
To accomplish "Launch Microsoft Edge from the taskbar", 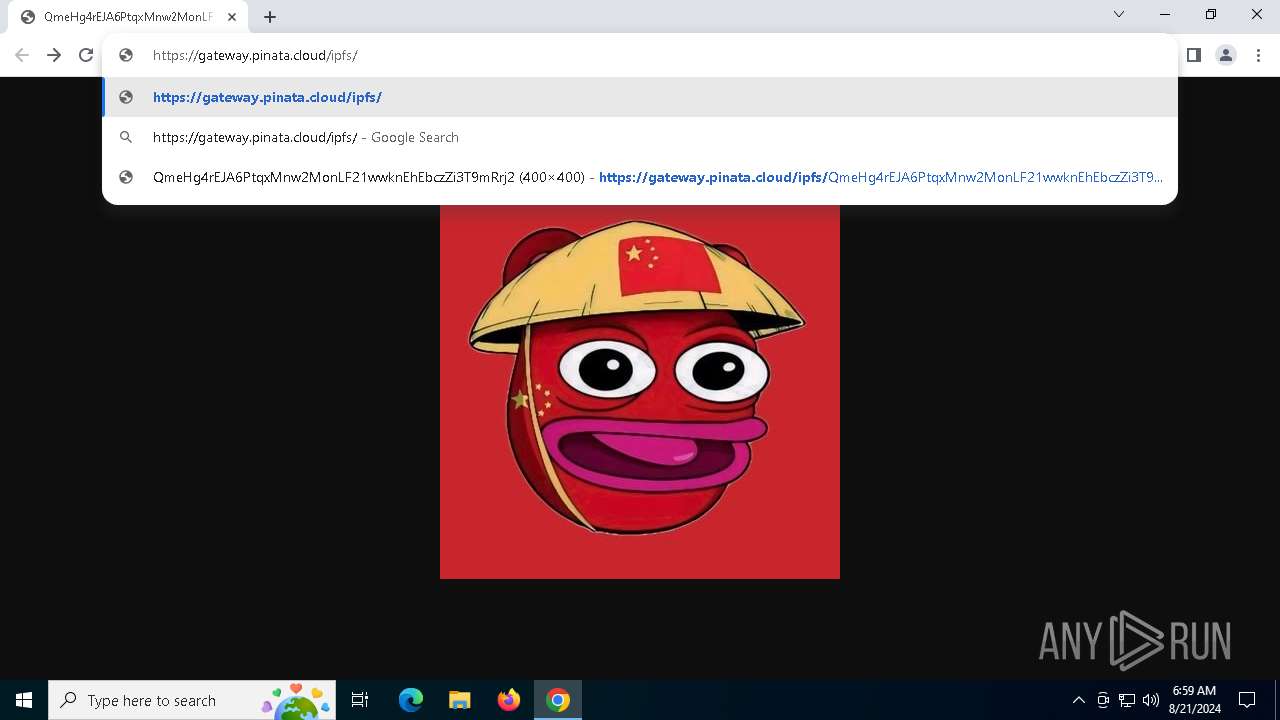I will (x=411, y=700).
